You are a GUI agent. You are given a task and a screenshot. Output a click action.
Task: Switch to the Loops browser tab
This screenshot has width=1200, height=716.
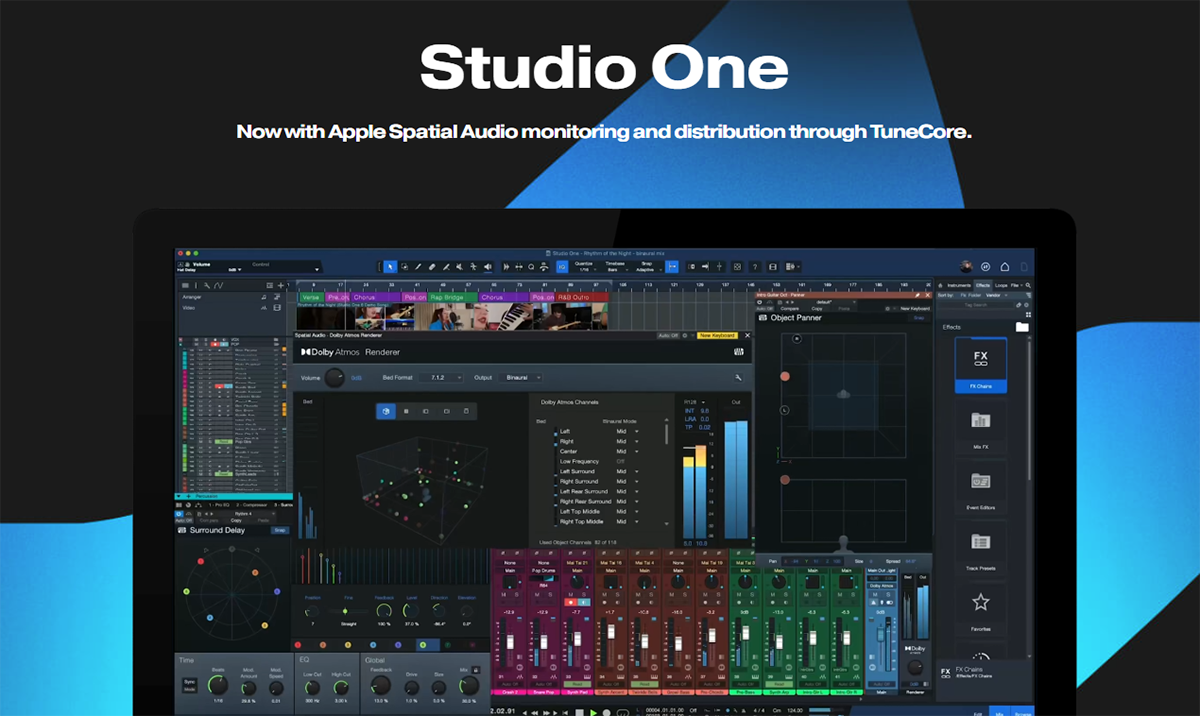tap(1001, 285)
